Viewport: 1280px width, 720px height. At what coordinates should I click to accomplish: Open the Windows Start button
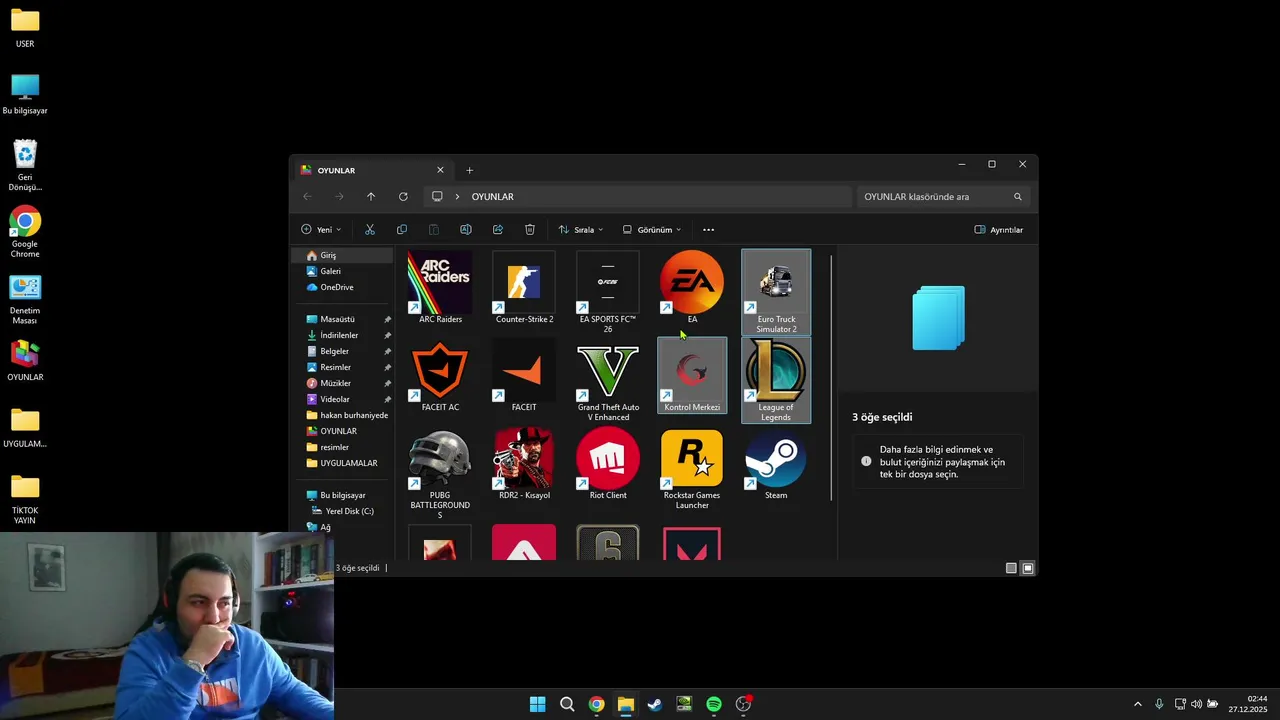click(x=538, y=704)
